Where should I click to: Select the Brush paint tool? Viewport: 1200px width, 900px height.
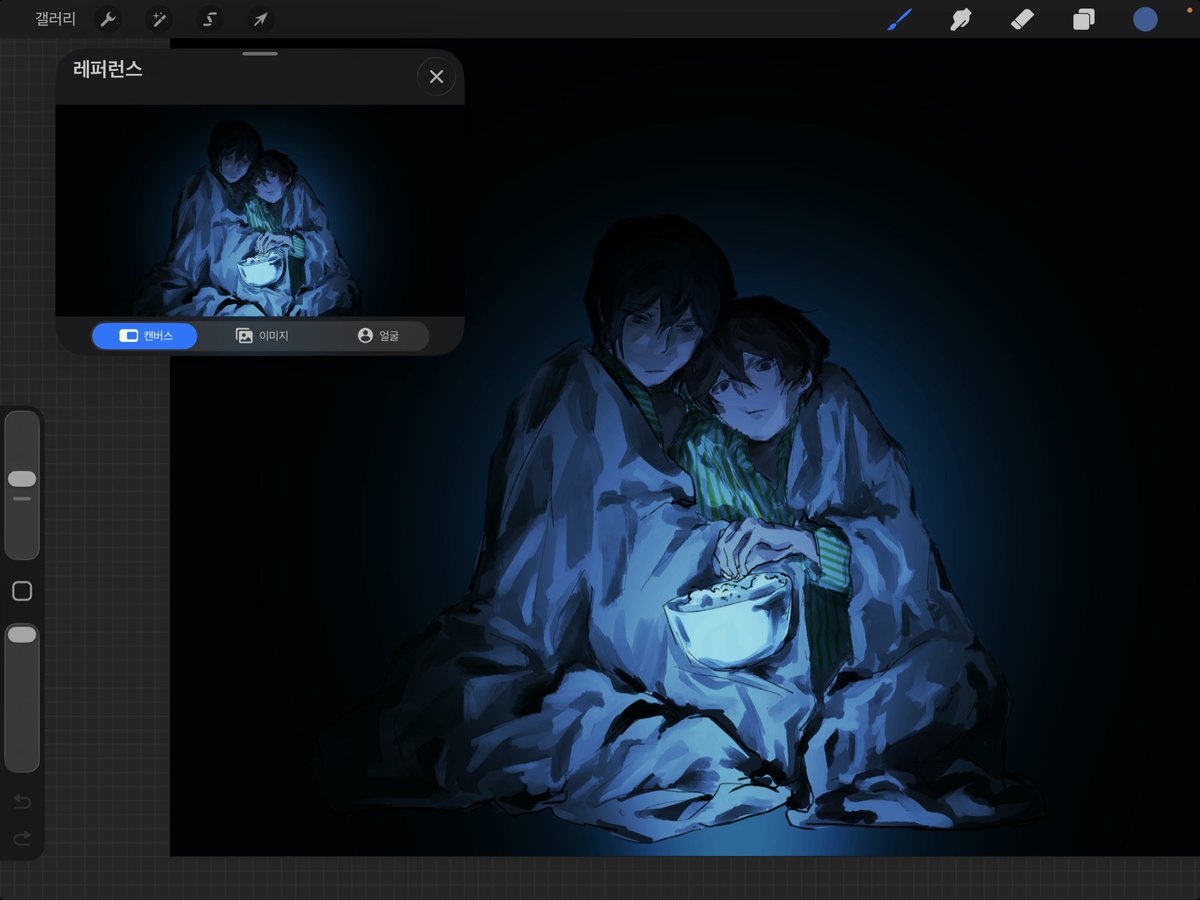[x=899, y=19]
